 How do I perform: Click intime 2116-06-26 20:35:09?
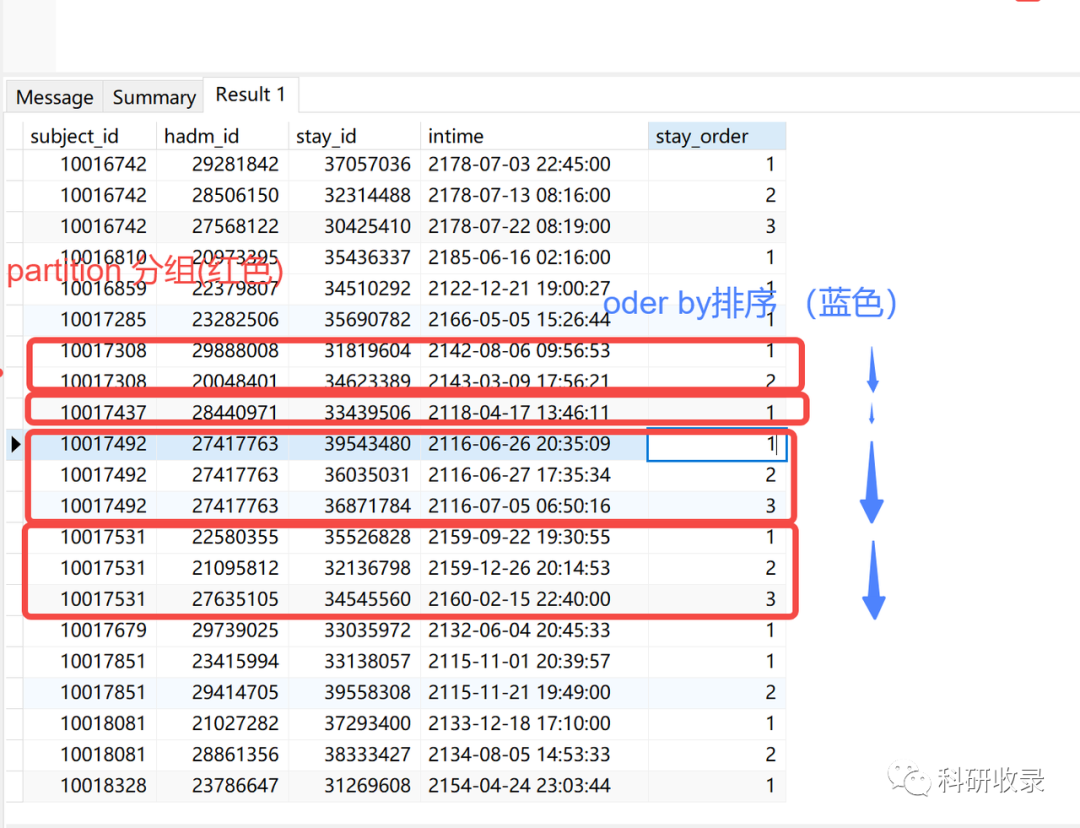(534, 444)
